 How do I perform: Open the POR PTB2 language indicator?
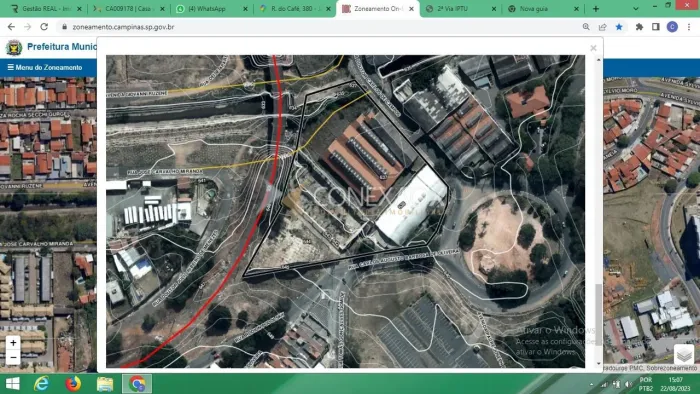coord(646,384)
